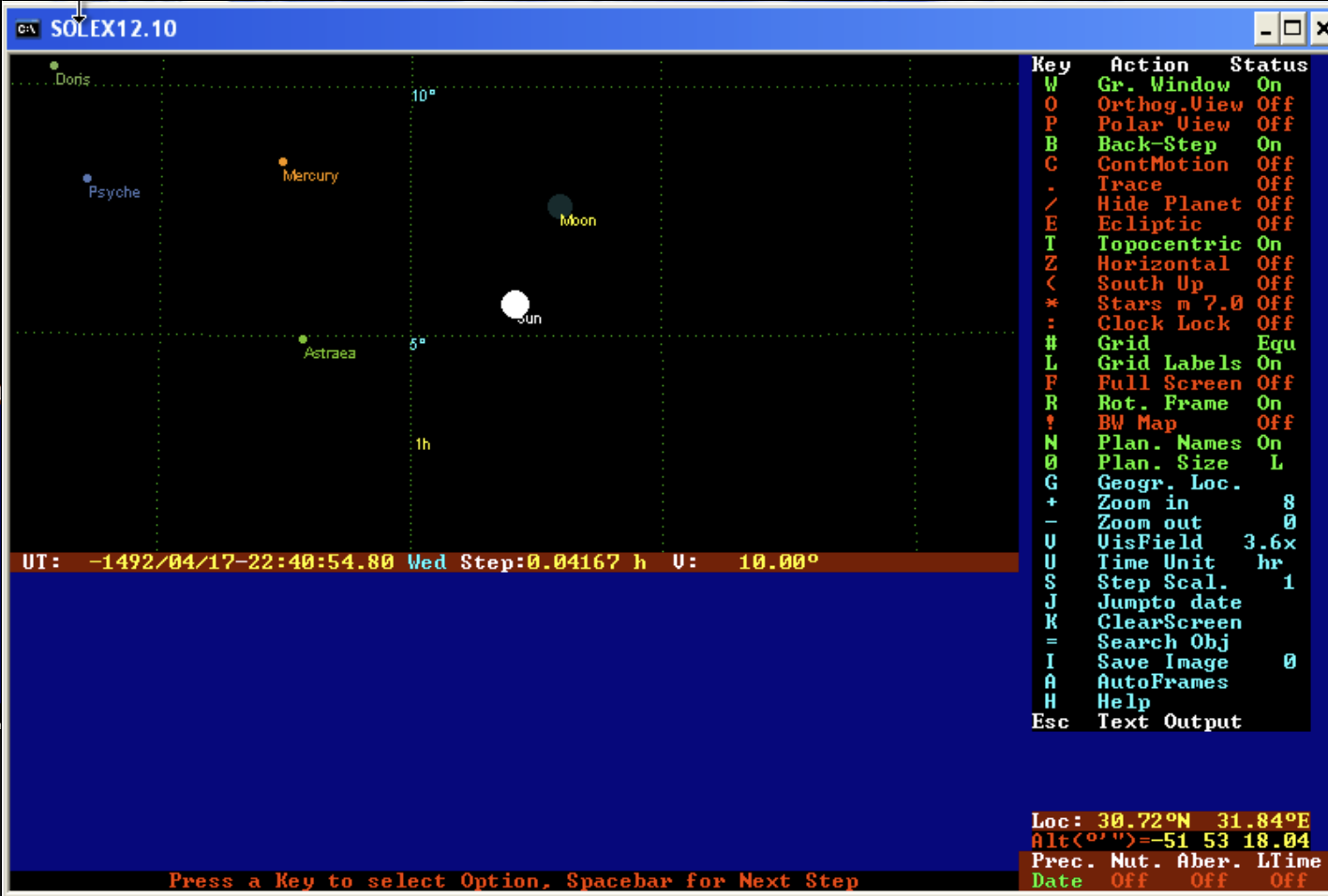Toggle Polar View option
Screen dimensions: 1328x896
click(1170, 124)
